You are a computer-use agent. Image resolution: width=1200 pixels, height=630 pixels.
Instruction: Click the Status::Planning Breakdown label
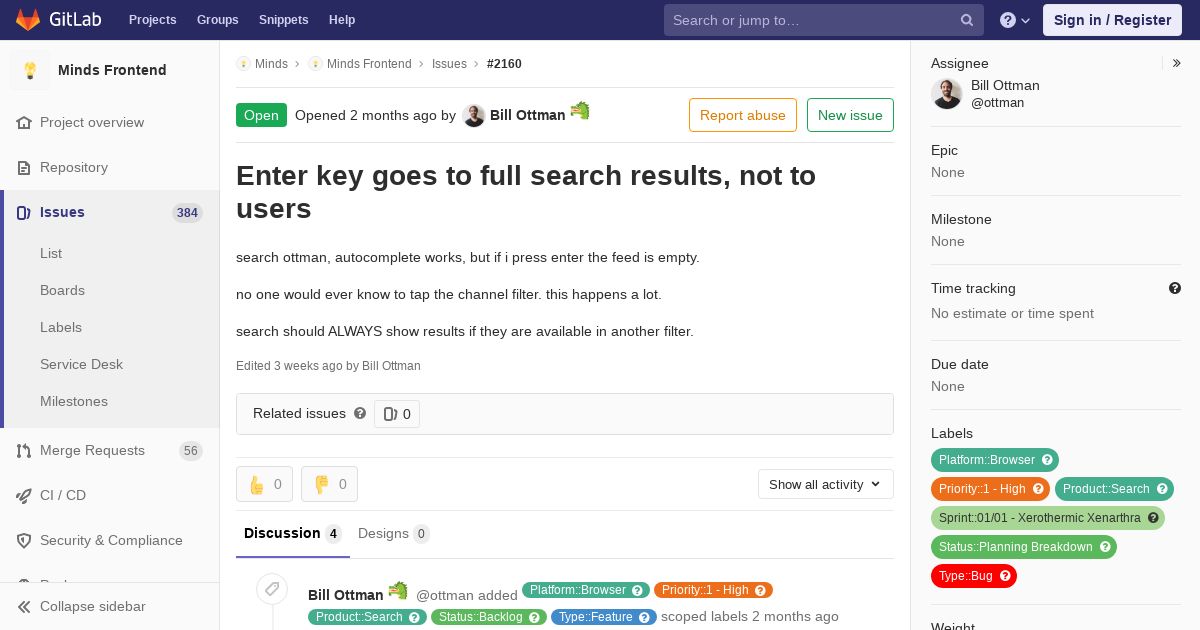coord(1024,547)
